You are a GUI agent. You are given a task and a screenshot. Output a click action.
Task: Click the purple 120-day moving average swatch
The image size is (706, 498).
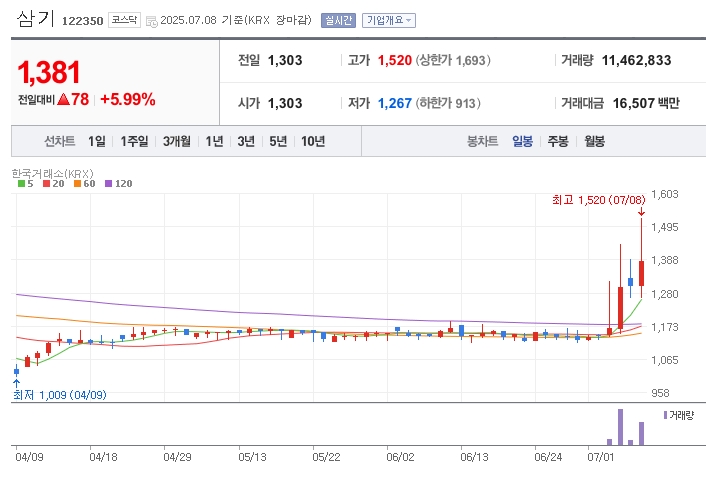[x=109, y=184]
